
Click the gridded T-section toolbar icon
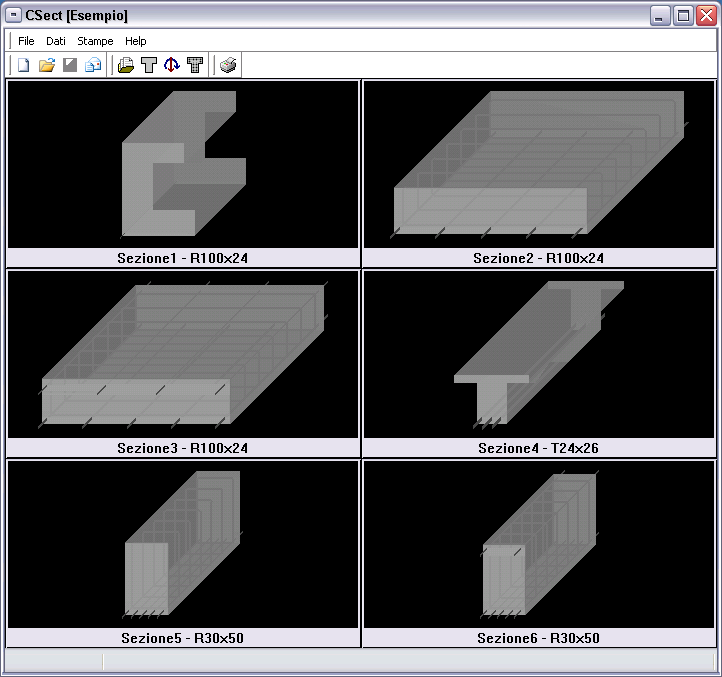coord(195,66)
